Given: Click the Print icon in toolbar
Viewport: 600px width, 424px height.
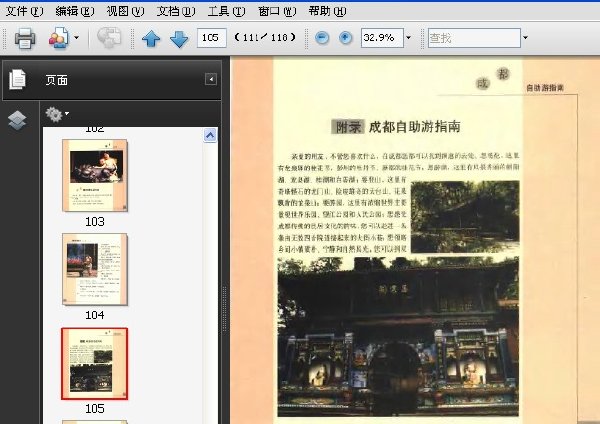Looking at the screenshot, I should pyautogui.click(x=25, y=38).
